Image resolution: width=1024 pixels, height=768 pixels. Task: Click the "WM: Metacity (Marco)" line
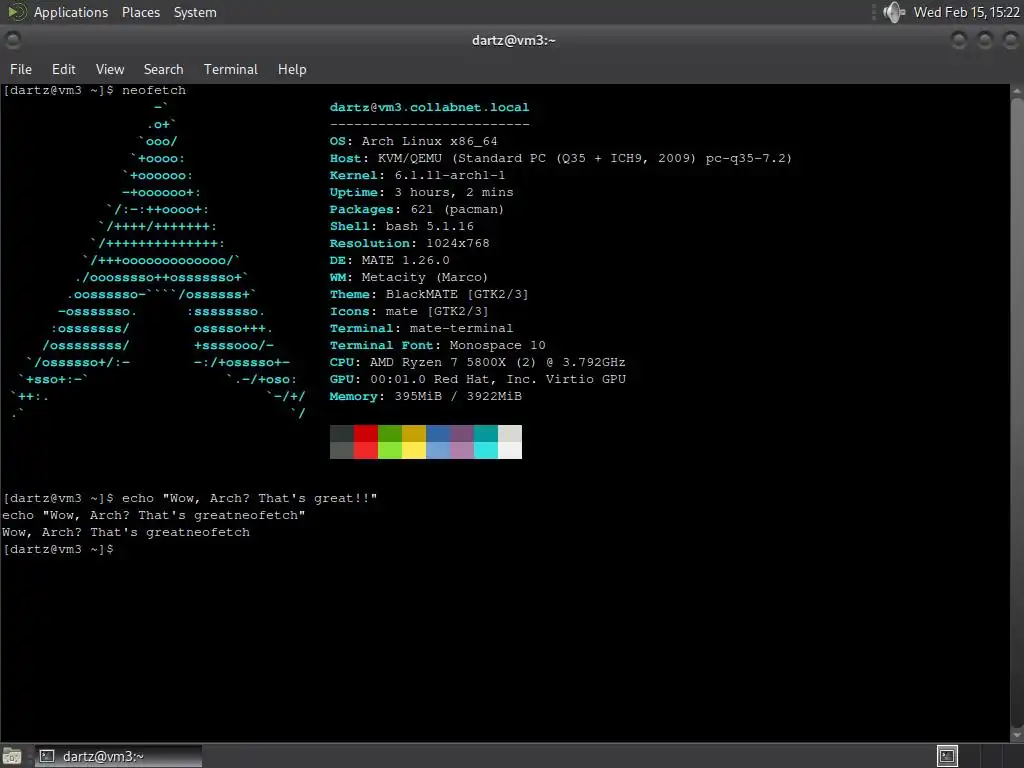pos(409,277)
